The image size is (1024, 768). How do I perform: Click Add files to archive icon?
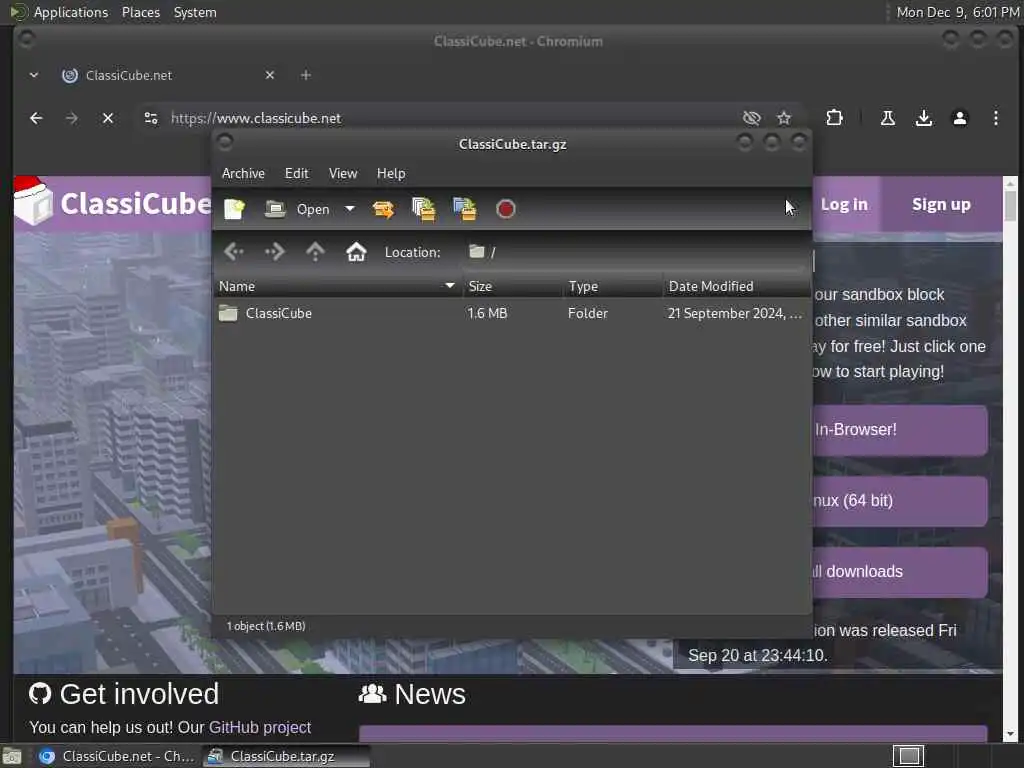coord(424,209)
